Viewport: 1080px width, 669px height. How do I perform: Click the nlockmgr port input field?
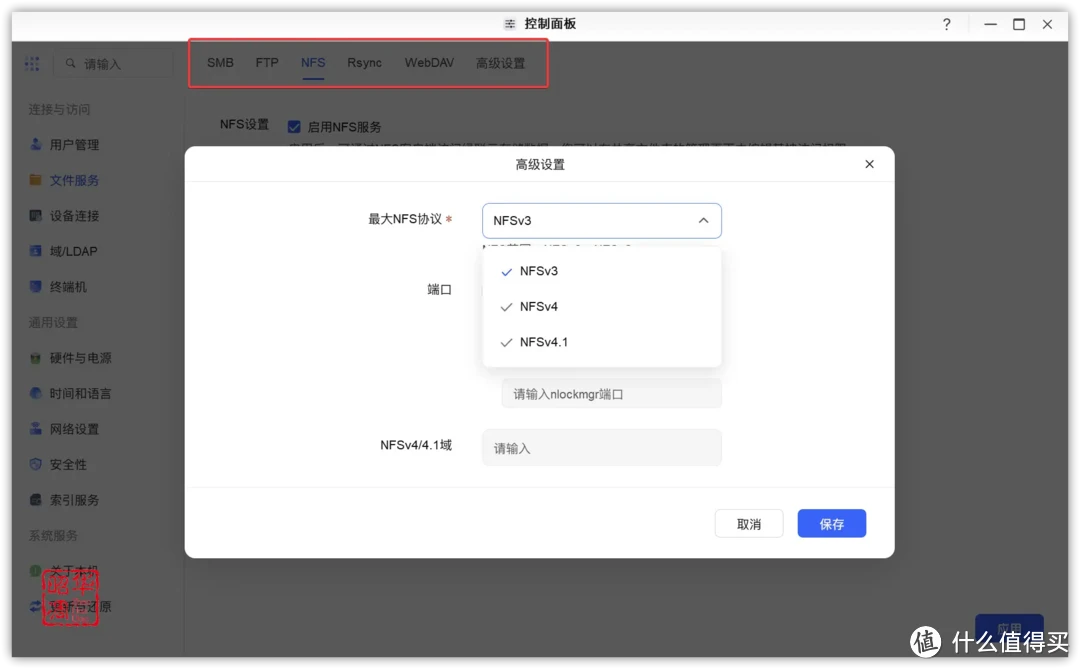click(610, 393)
